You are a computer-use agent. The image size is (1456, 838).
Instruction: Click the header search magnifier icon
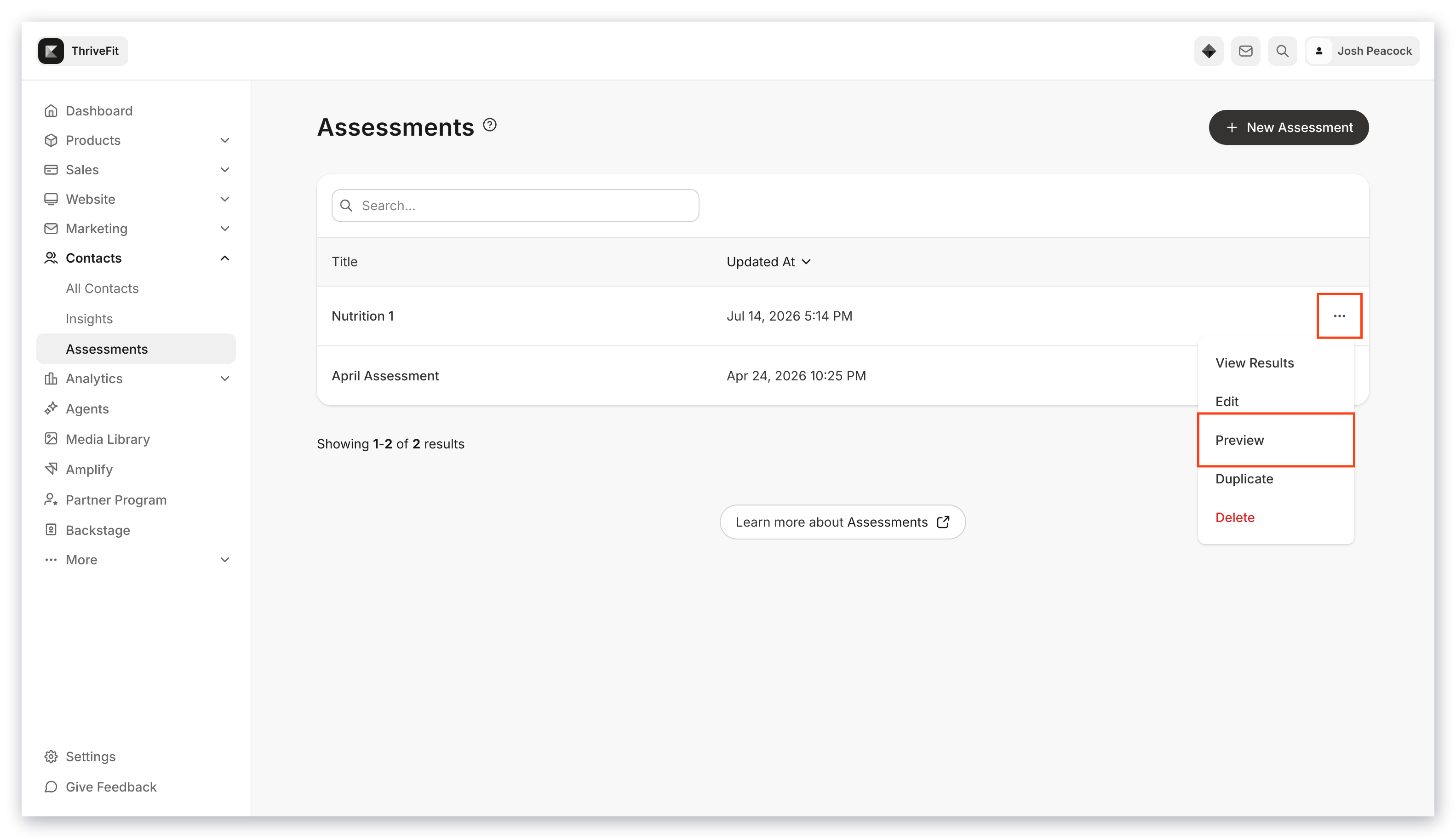pyautogui.click(x=1282, y=51)
